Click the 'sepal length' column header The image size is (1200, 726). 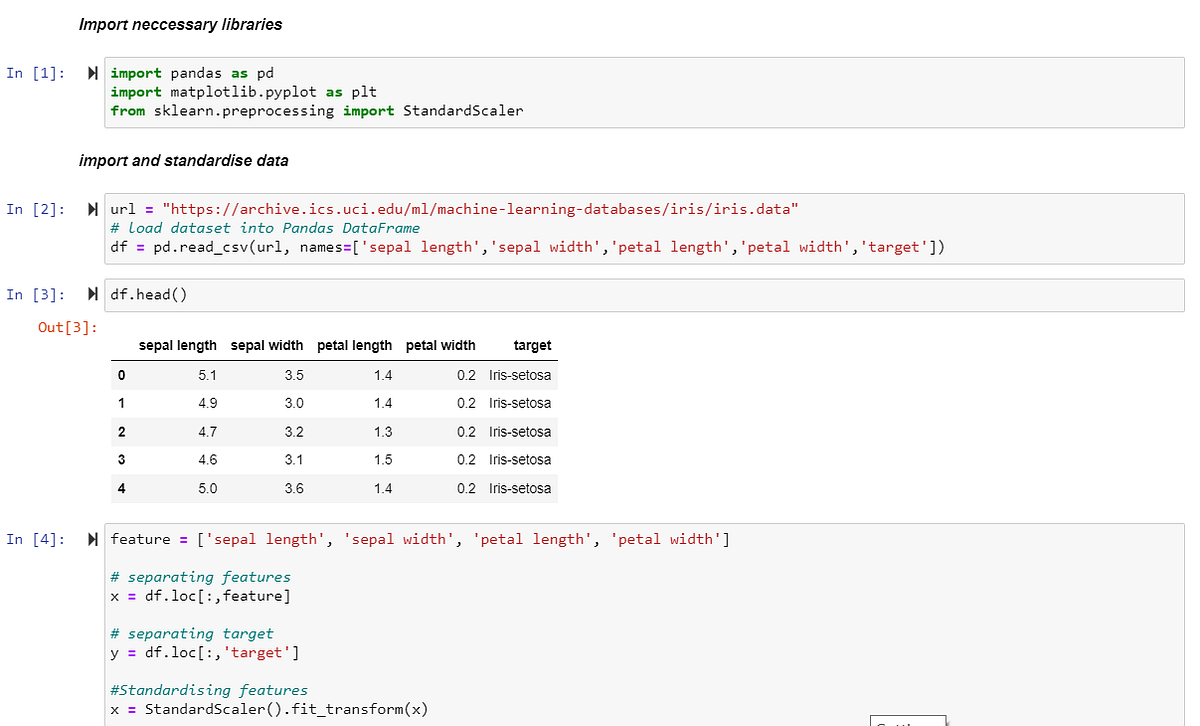[x=177, y=345]
